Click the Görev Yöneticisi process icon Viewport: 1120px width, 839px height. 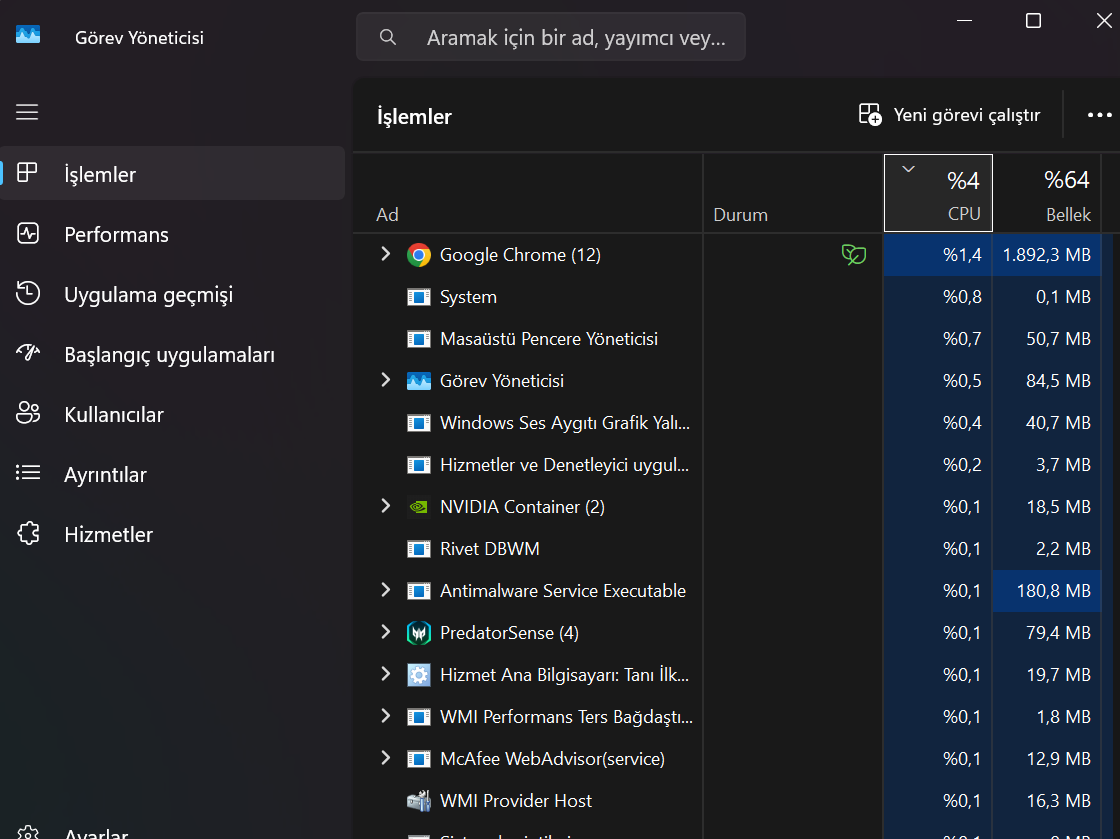click(419, 381)
